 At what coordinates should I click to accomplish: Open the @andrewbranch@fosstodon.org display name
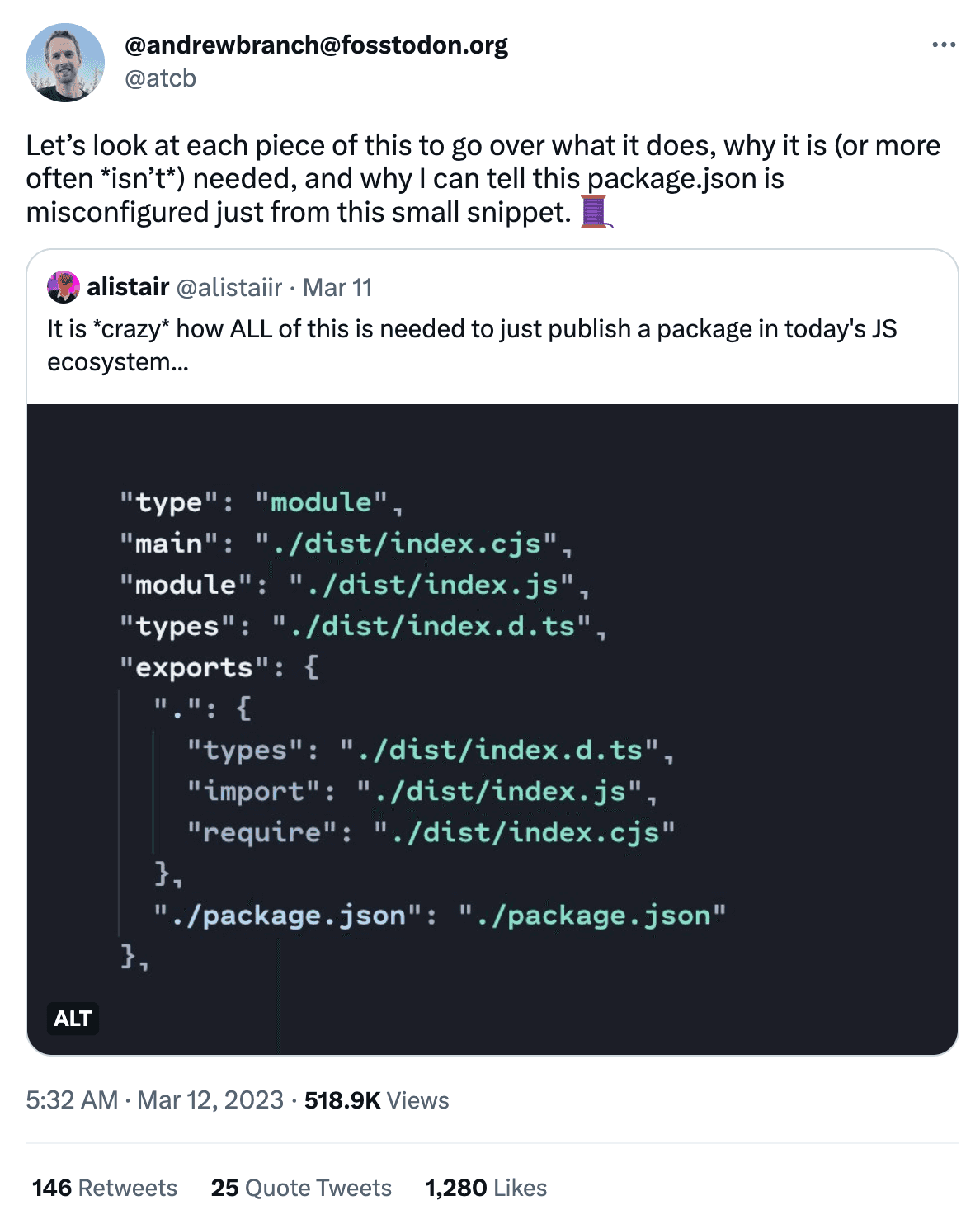pos(316,45)
